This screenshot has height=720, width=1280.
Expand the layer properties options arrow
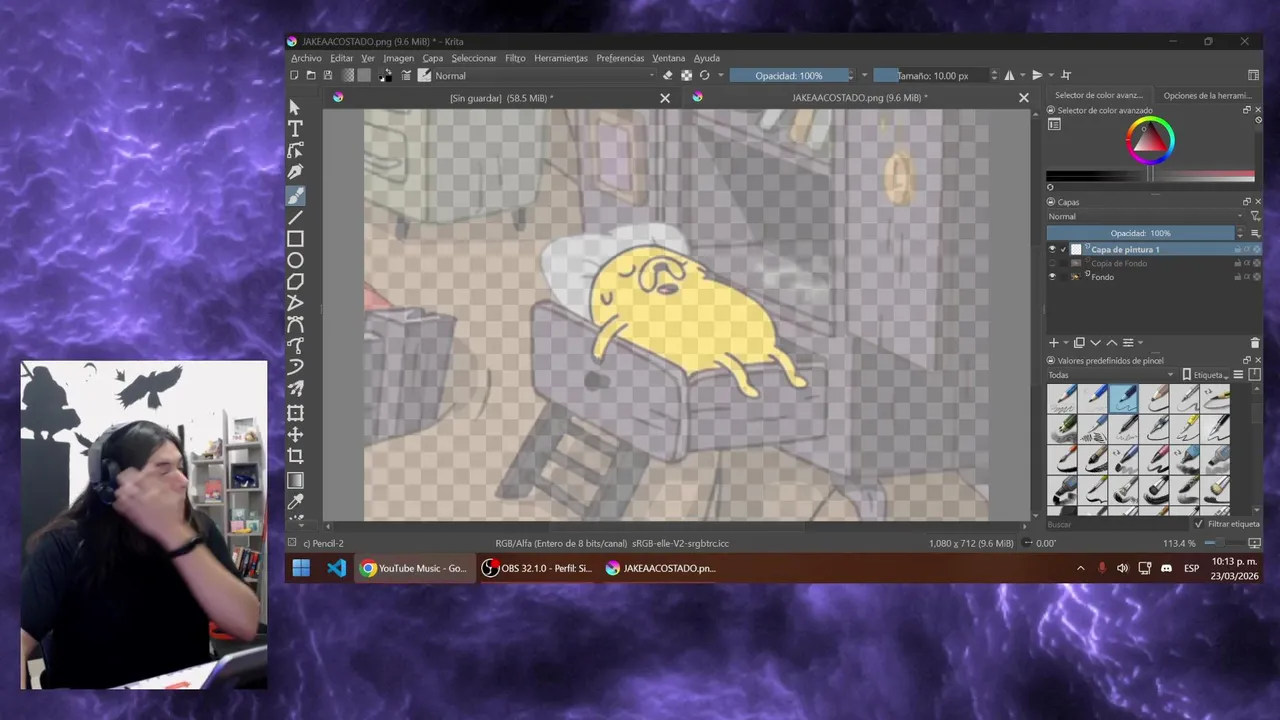[1140, 343]
